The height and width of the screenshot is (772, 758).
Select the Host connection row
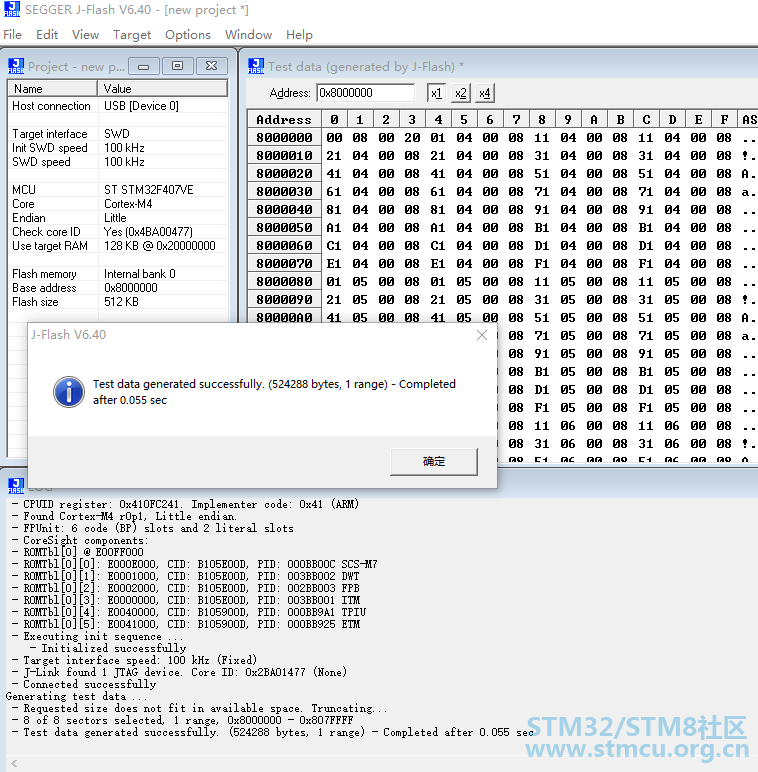[x=118, y=106]
